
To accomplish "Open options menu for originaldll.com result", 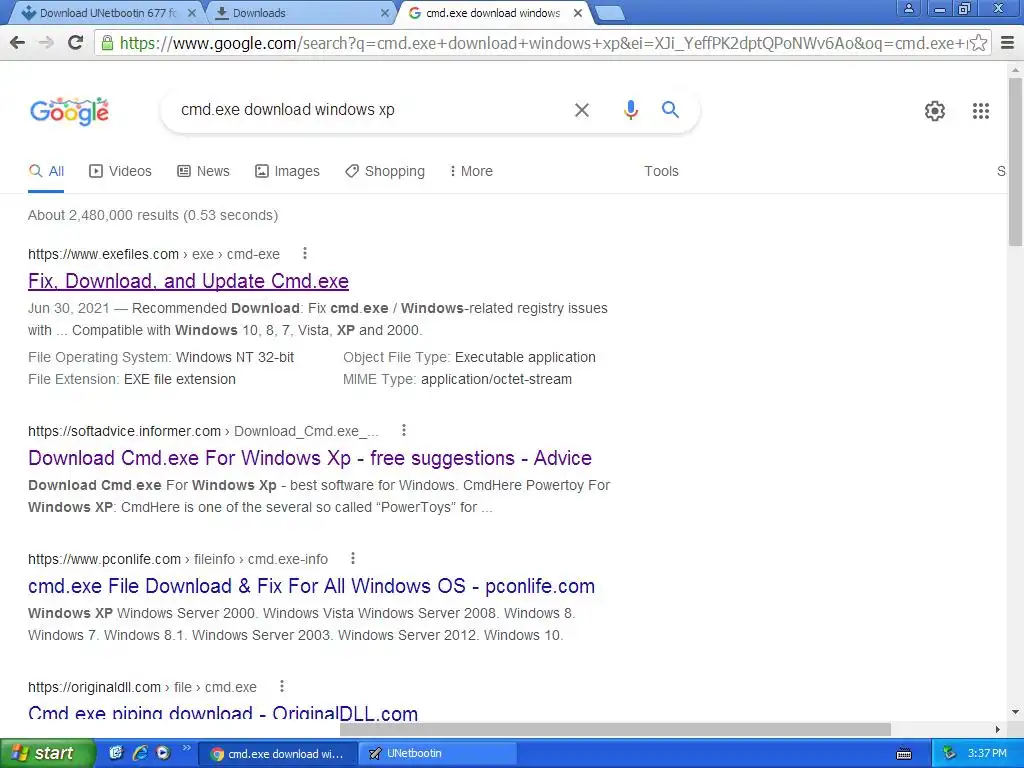I will 281,686.
